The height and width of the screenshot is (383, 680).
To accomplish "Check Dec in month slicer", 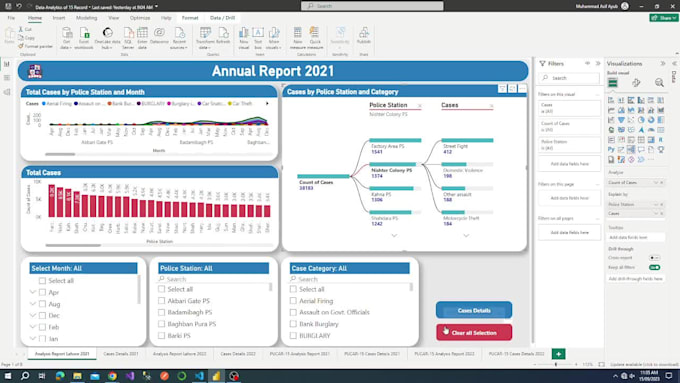I will [42, 315].
